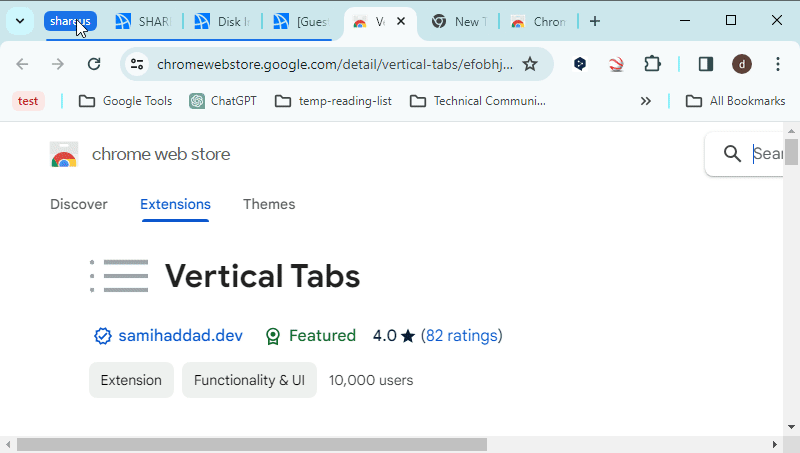Go back to previous page
The width and height of the screenshot is (800, 453).
pos(22,64)
